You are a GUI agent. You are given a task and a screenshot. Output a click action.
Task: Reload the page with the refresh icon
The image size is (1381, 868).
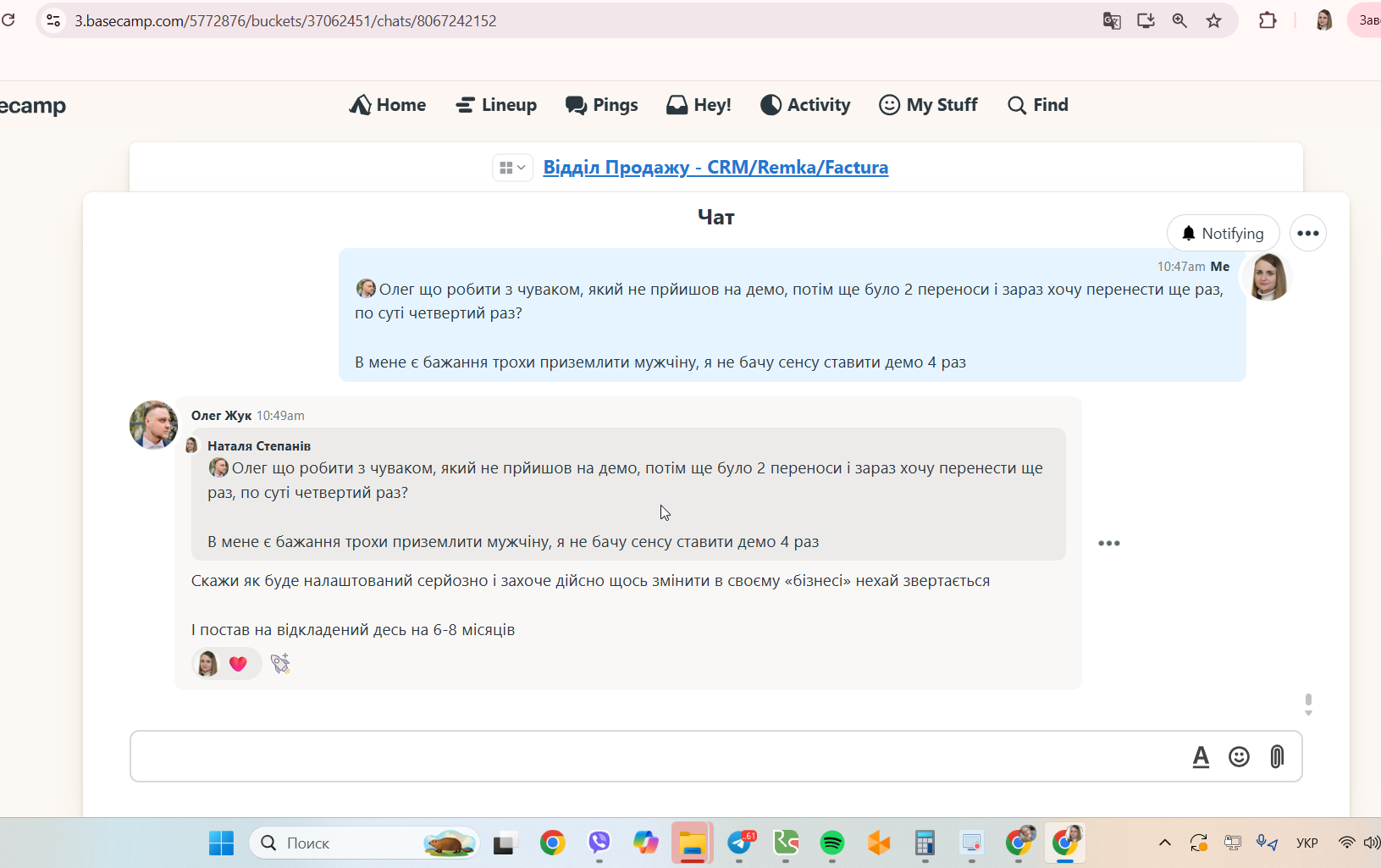point(8,19)
